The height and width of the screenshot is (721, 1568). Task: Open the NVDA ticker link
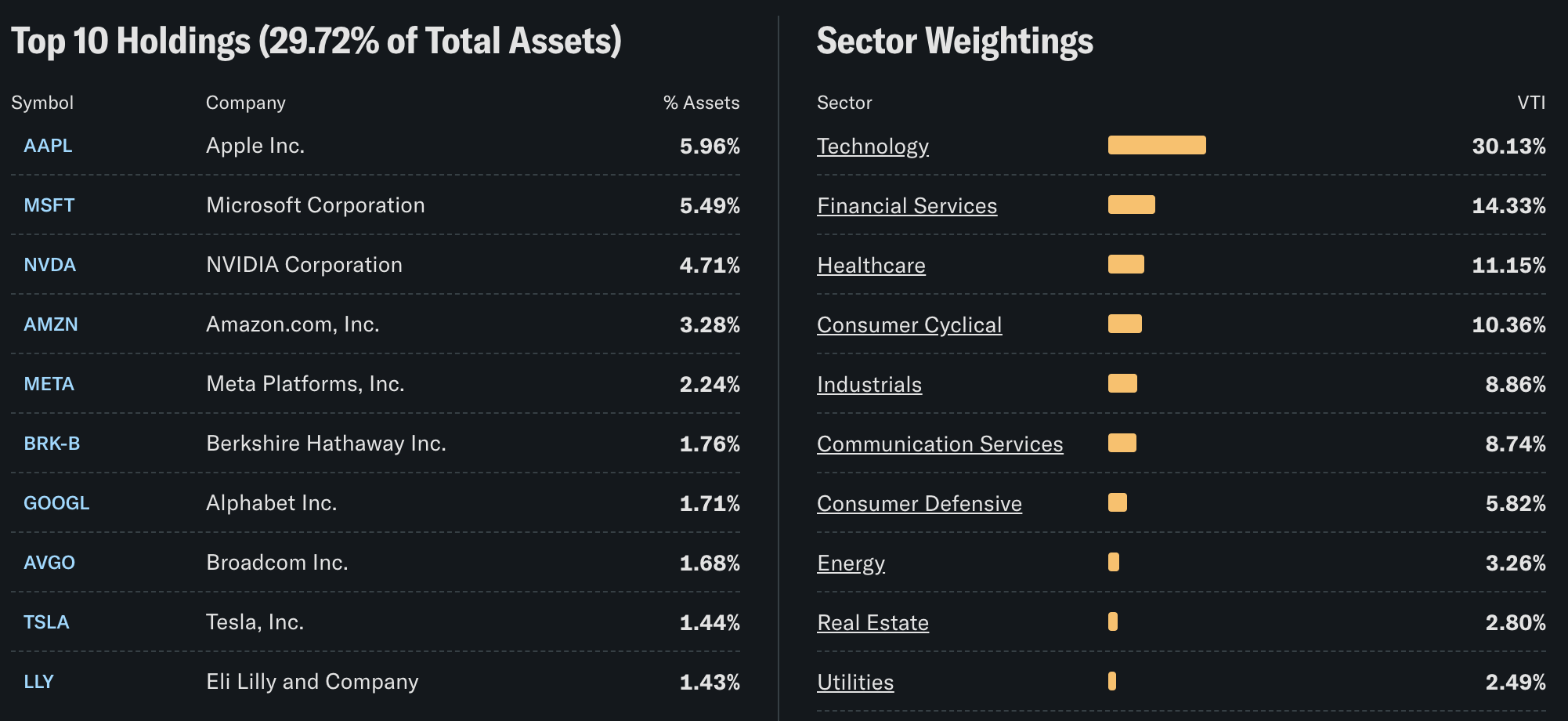[x=49, y=265]
